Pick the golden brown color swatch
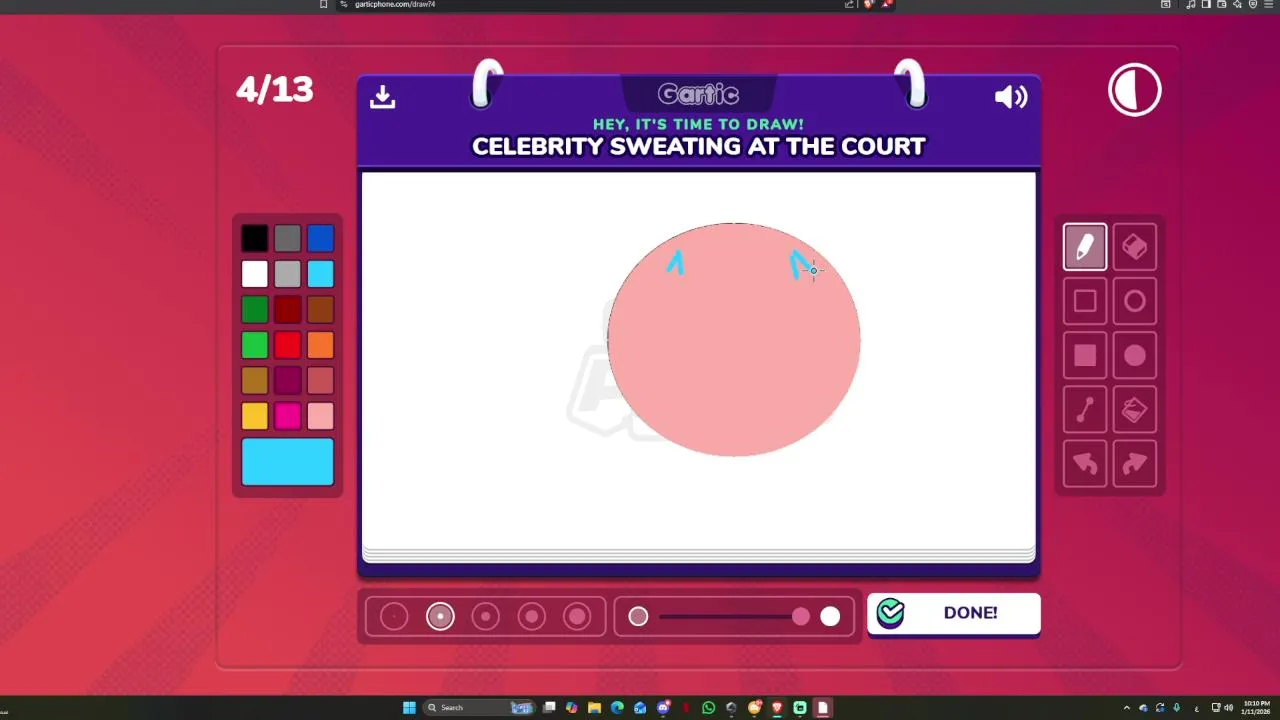This screenshot has height=720, width=1280. tap(254, 381)
